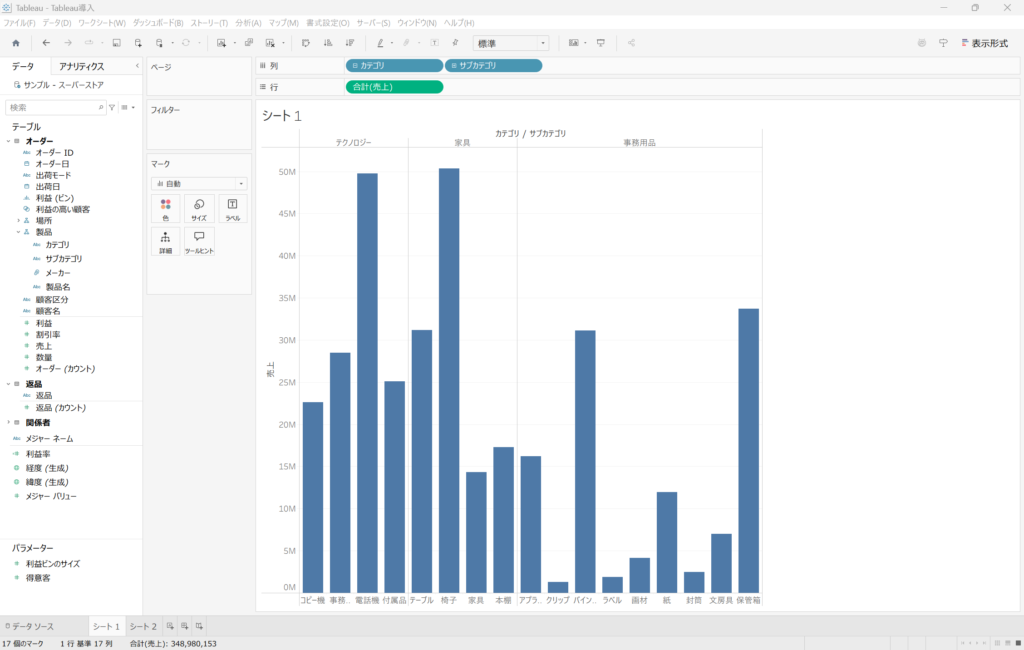The width and height of the screenshot is (1024, 650).
Task: Open the 分析(A) menu
Action: coord(248,22)
